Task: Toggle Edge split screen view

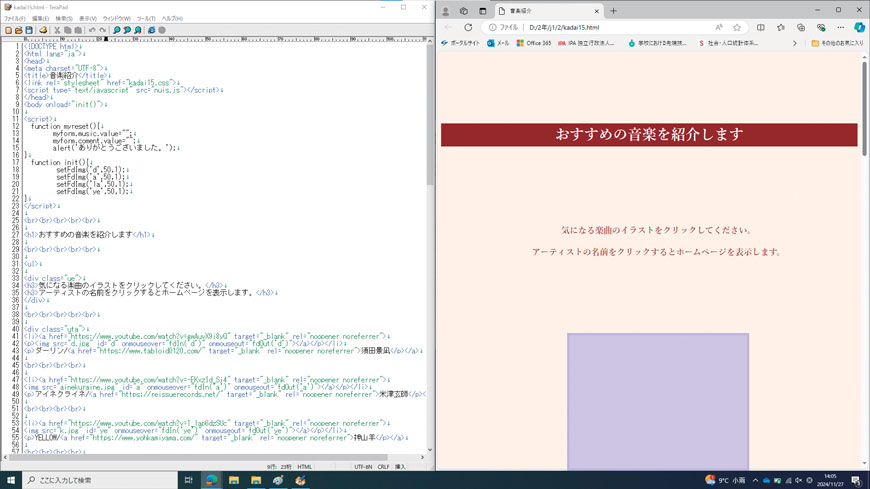Action: click(761, 28)
